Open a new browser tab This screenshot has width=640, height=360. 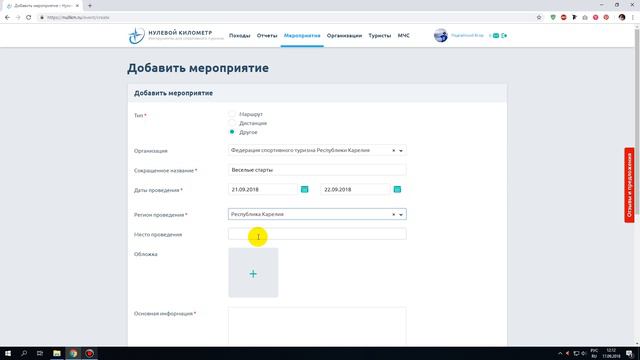click(x=90, y=6)
